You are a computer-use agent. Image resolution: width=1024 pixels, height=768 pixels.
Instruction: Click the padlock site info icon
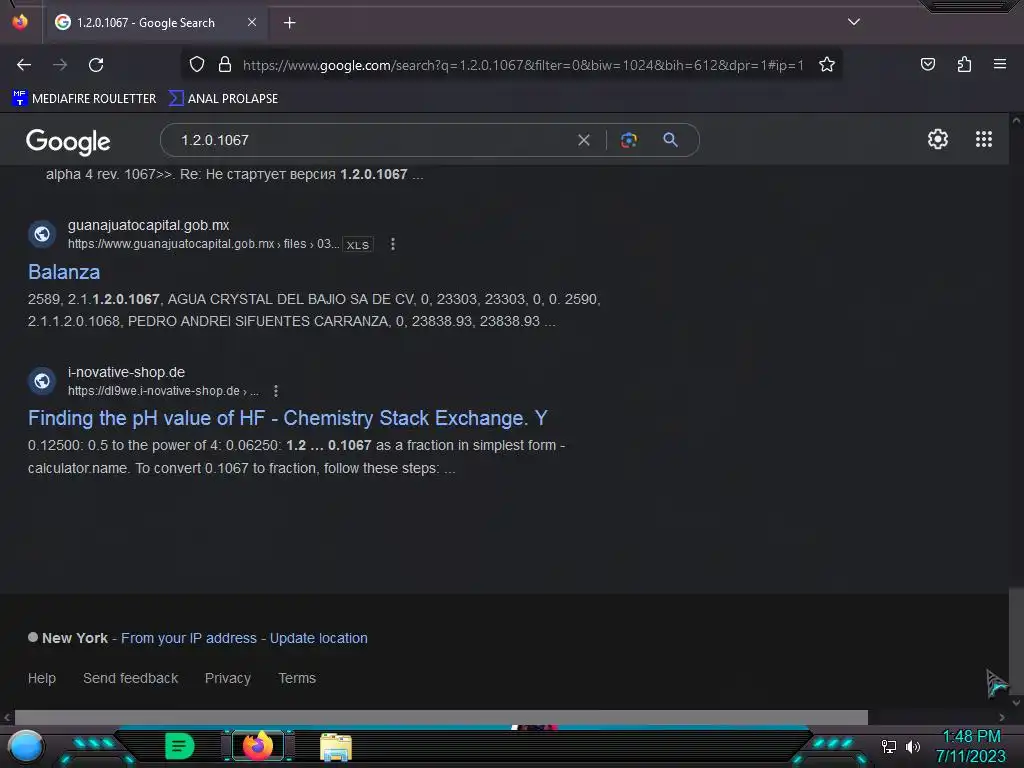pyautogui.click(x=225, y=64)
